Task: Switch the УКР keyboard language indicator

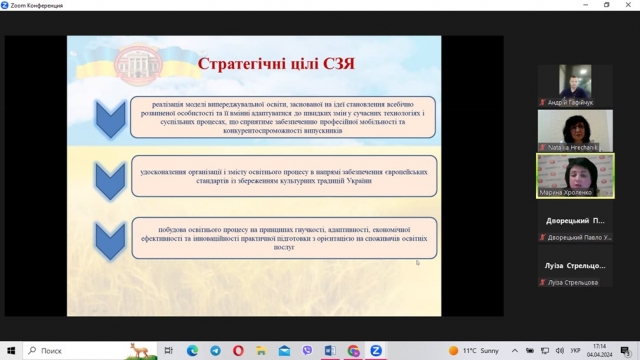Action: 576,351
